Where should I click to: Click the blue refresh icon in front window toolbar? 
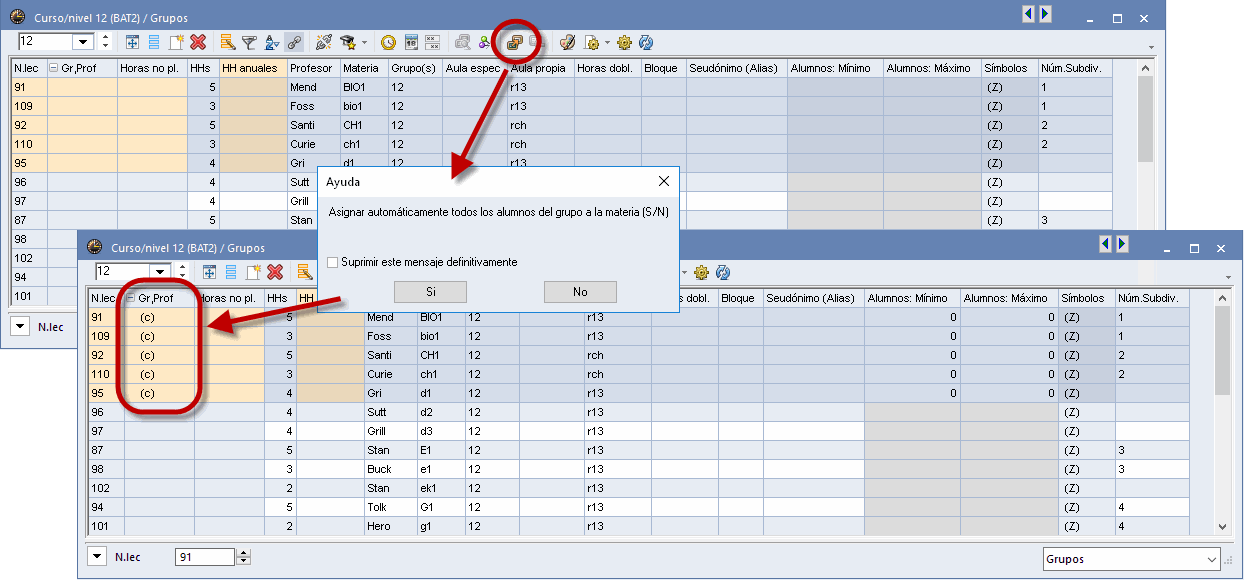tap(723, 272)
